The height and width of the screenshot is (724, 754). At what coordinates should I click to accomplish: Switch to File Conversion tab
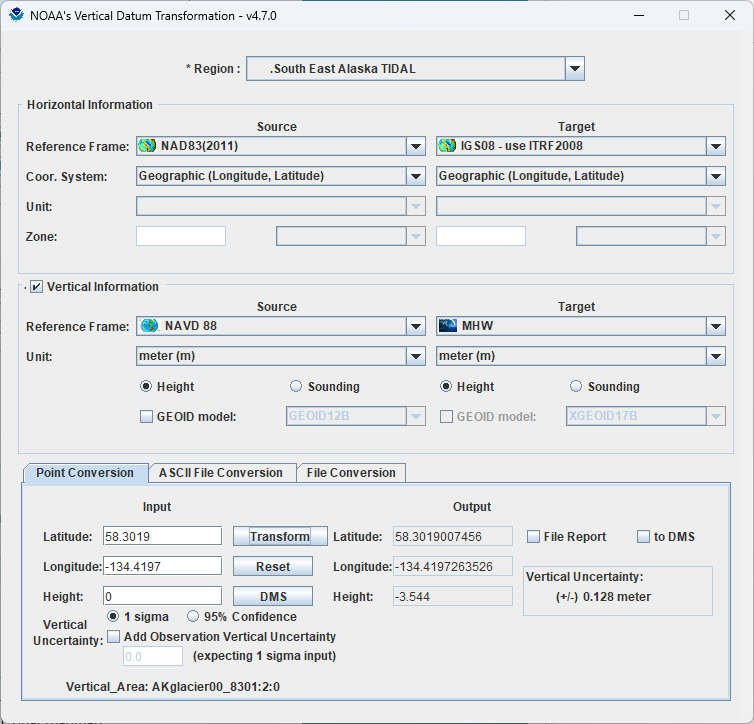click(351, 473)
